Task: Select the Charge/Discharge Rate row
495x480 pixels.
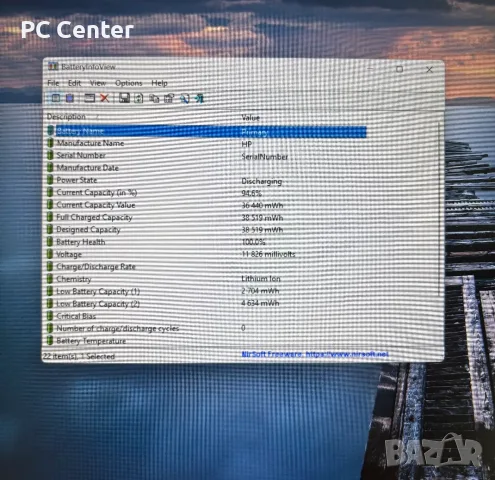Action: [x=207, y=266]
